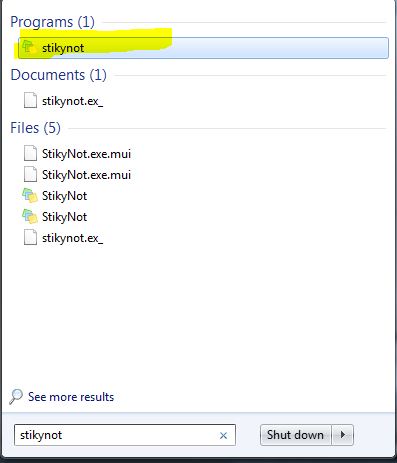Image resolution: width=397 pixels, height=463 pixels.
Task: Click the stikynot.ex_ file icon under Files
Action: click(30, 238)
